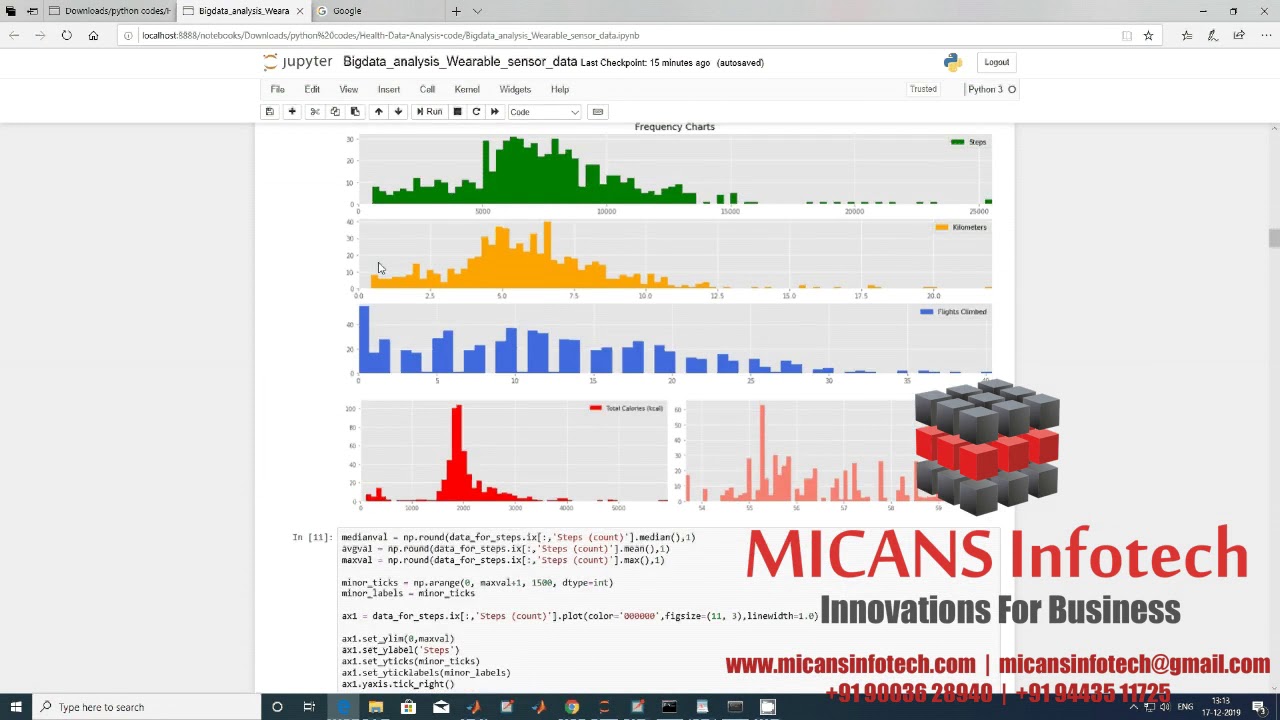This screenshot has height=720, width=1280.
Task: Show tabs you've set aside icon
Action: coord(10,11)
